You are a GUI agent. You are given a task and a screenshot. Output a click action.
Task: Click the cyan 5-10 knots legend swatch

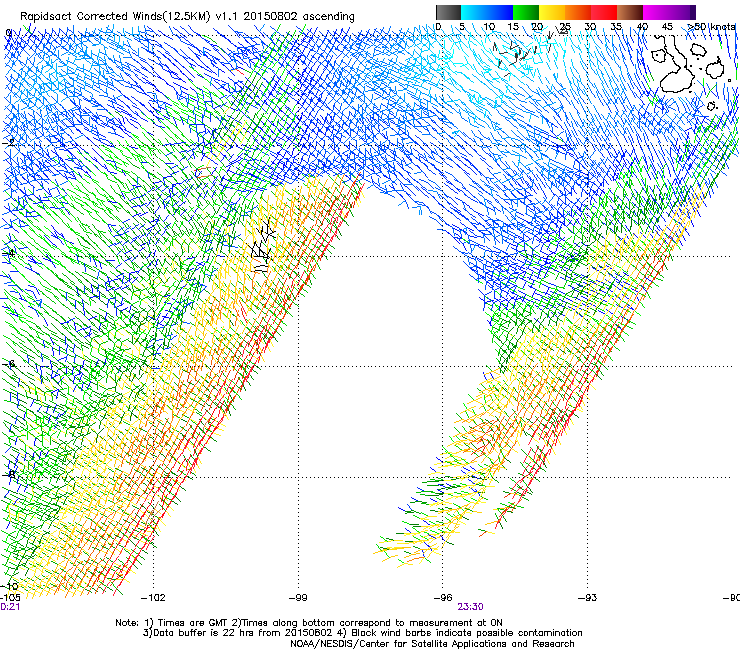tap(474, 12)
